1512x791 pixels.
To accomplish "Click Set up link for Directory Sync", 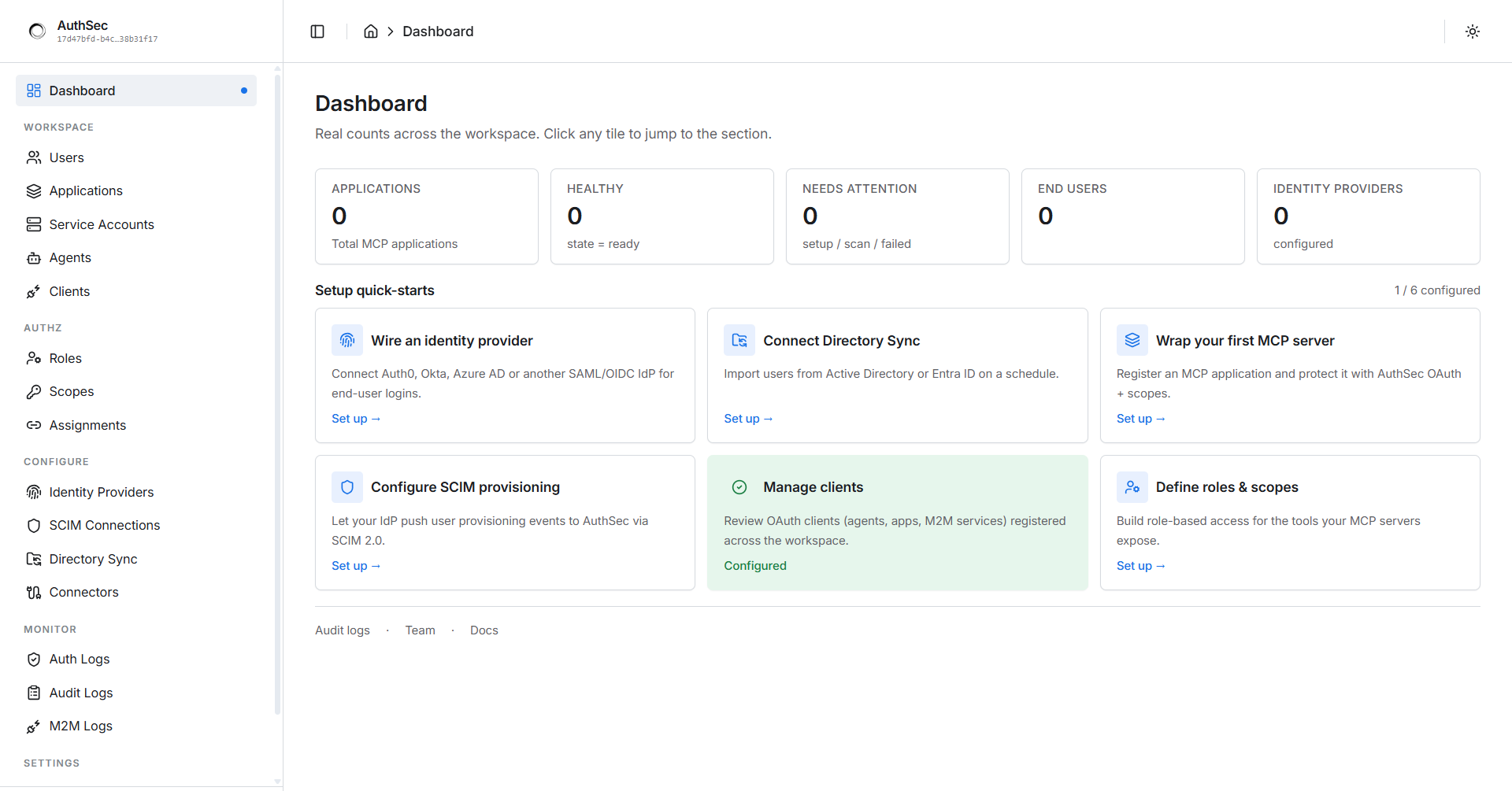I will 748,419.
